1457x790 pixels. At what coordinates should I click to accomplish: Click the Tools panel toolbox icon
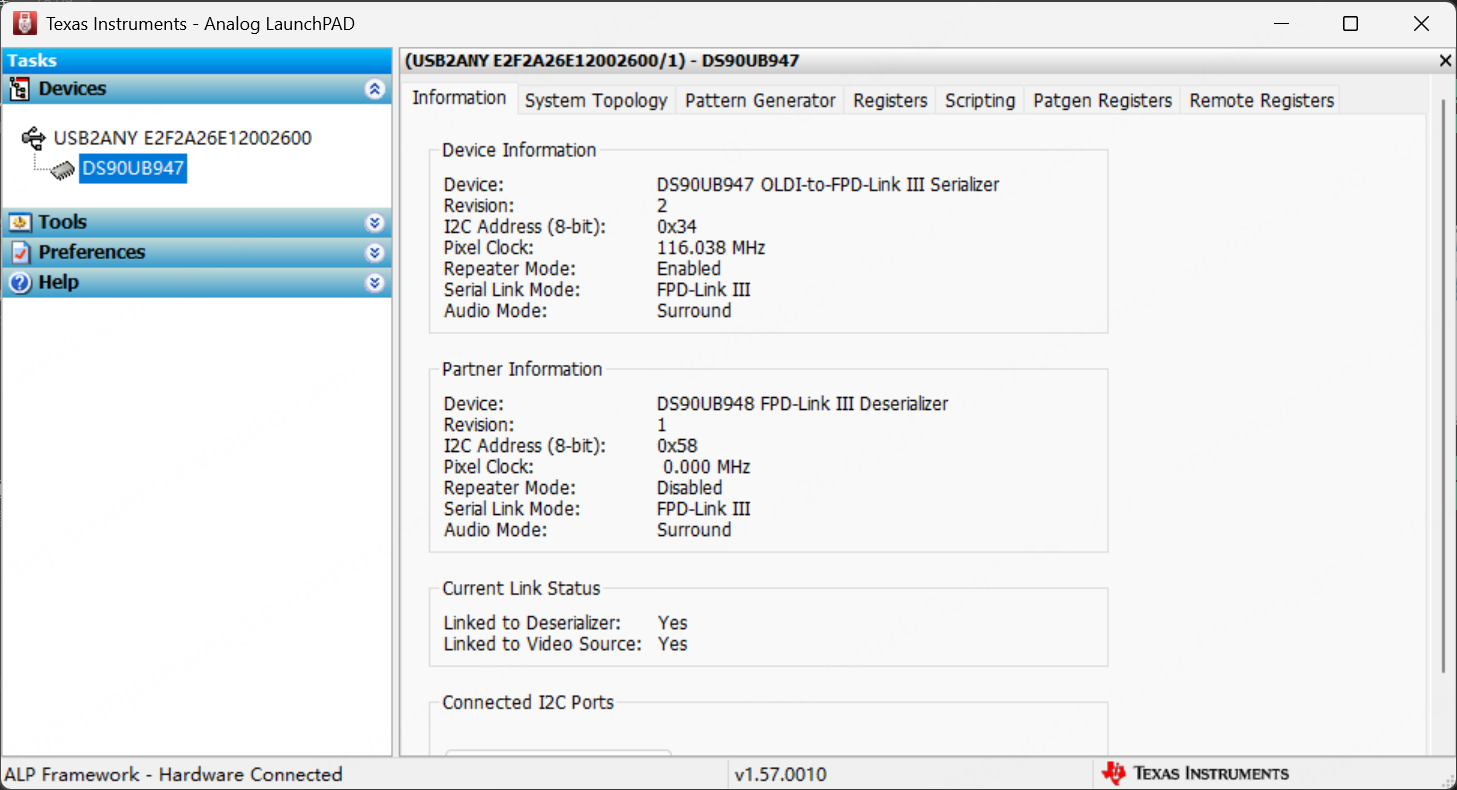20,222
